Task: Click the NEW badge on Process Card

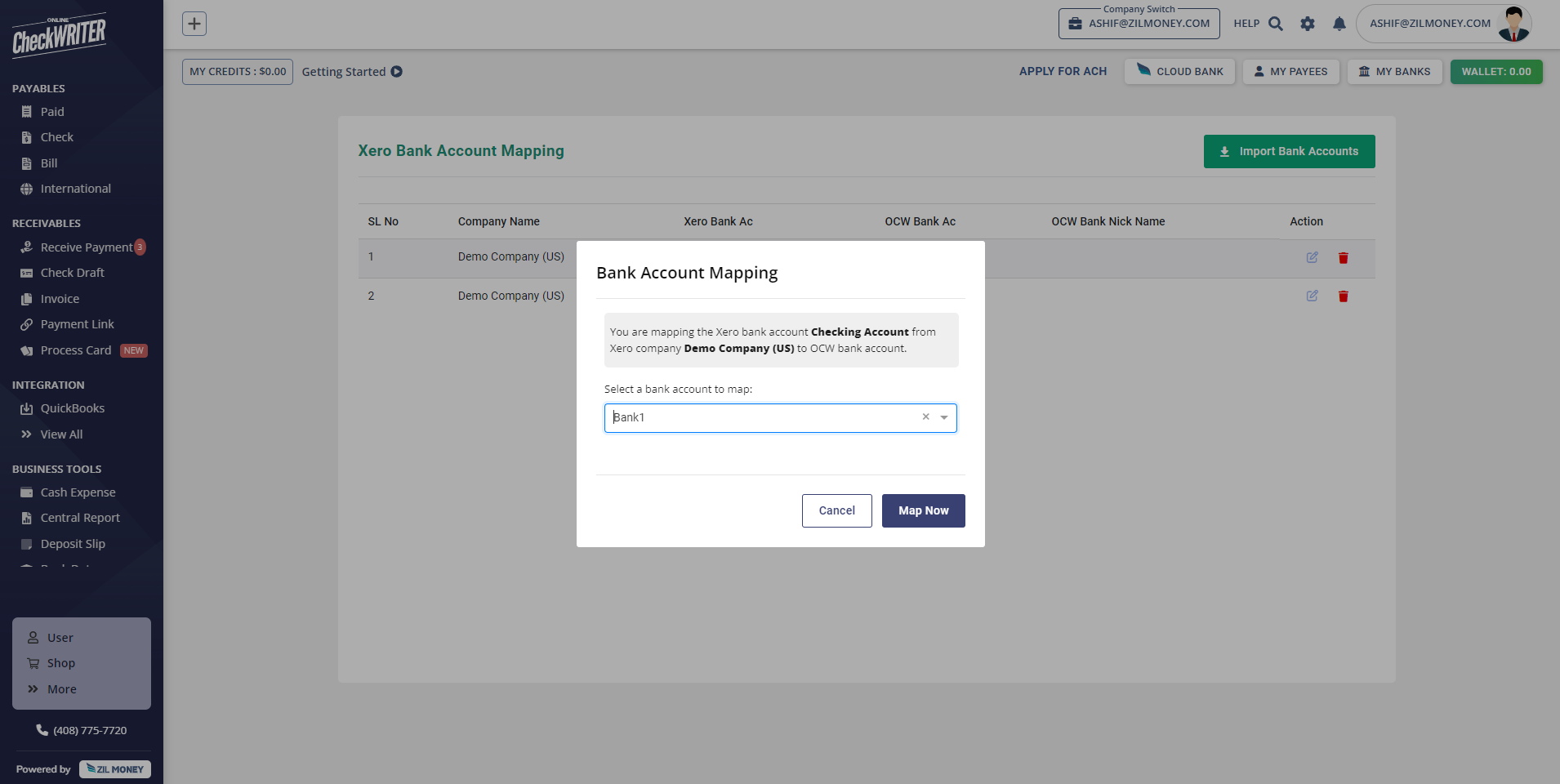Action: coord(134,350)
